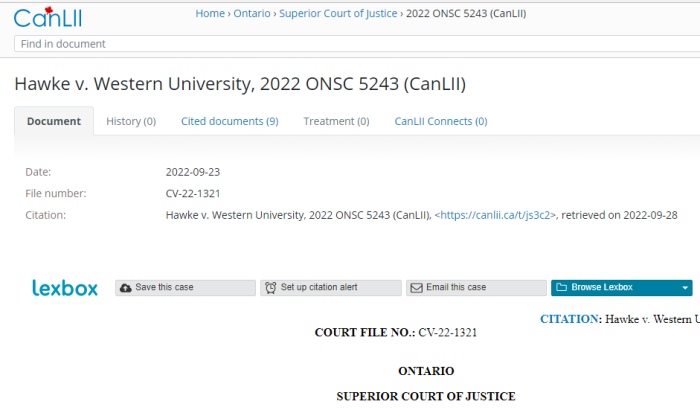The width and height of the screenshot is (700, 413).
Task: Click Set up citation alert button
Action: point(331,288)
